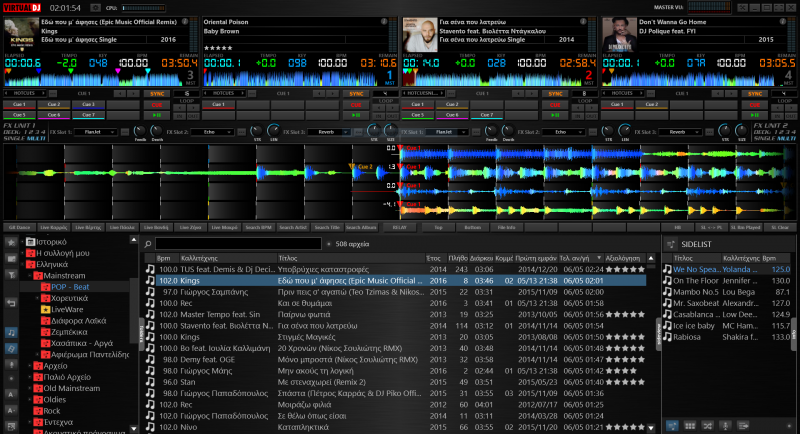Screen dimensions: 800x434
Task: Click the back arrow icon in browser sidebar
Action: (x=10, y=301)
